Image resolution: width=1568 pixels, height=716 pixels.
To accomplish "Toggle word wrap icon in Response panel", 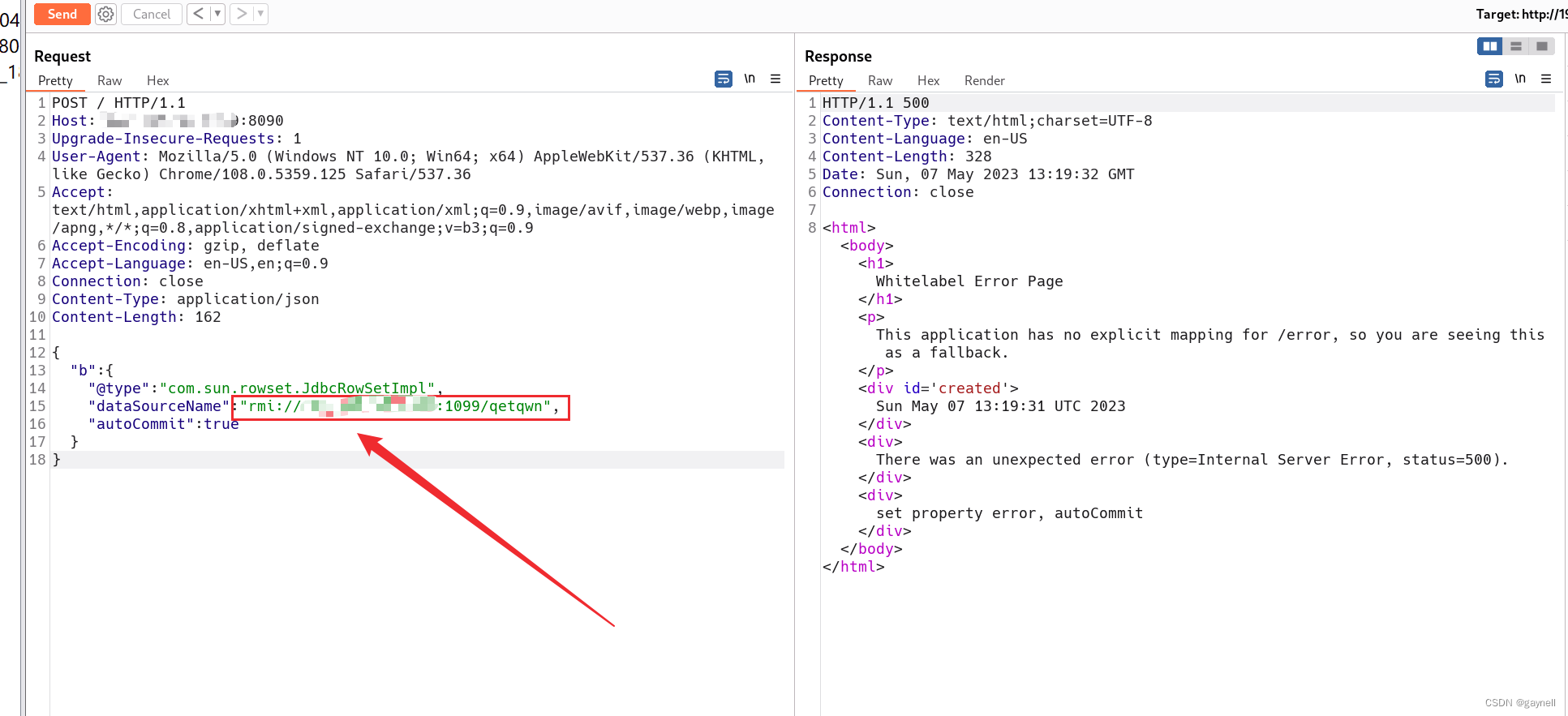I will coord(1494,79).
